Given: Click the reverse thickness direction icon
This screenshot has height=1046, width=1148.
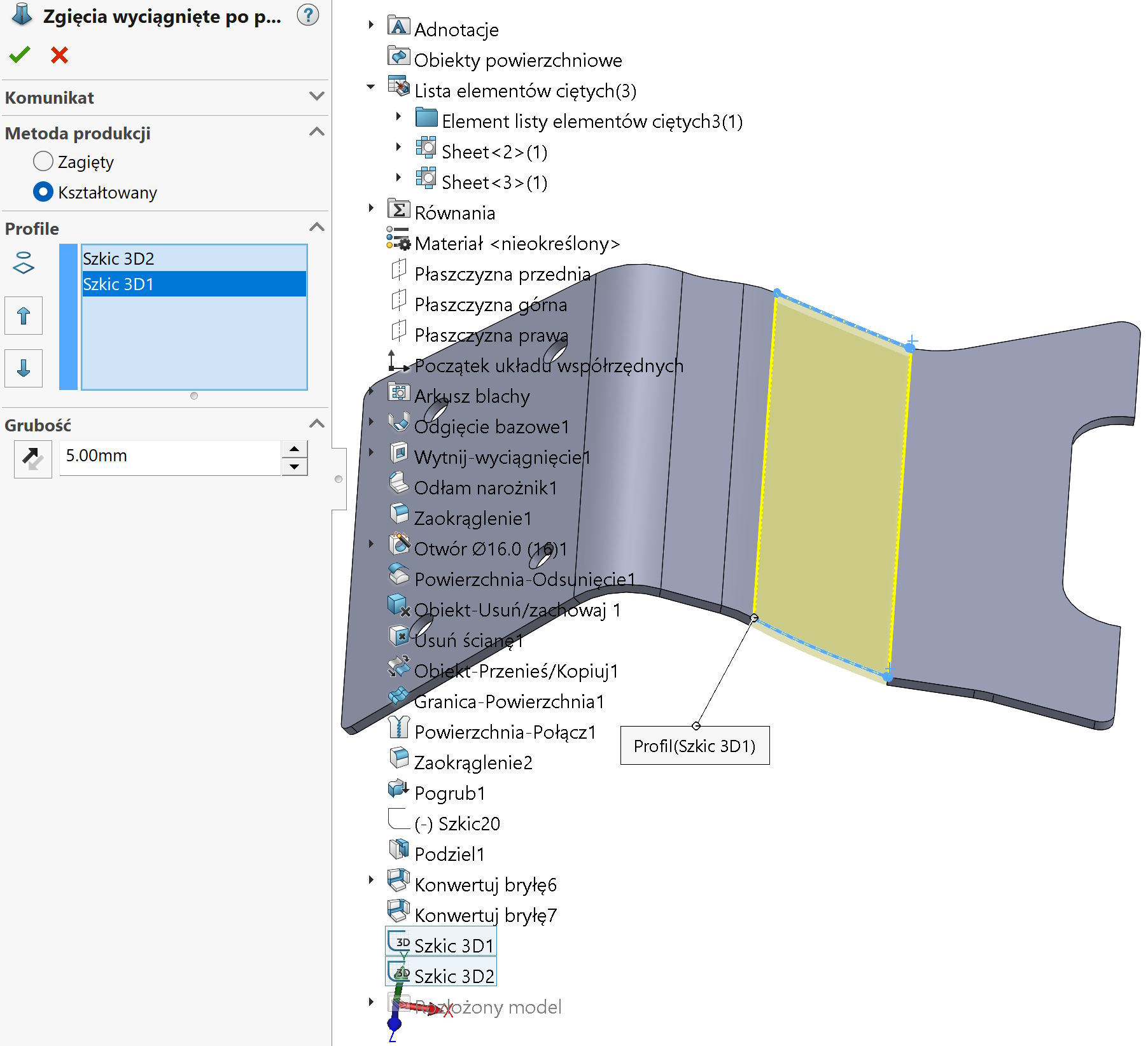Looking at the screenshot, I should pyautogui.click(x=32, y=458).
